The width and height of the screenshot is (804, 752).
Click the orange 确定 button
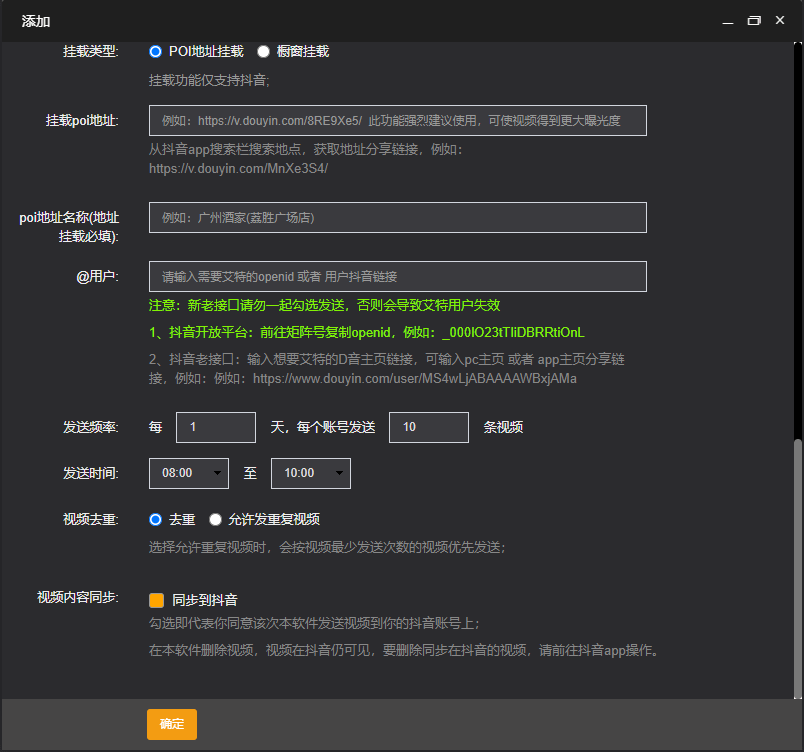[172, 724]
